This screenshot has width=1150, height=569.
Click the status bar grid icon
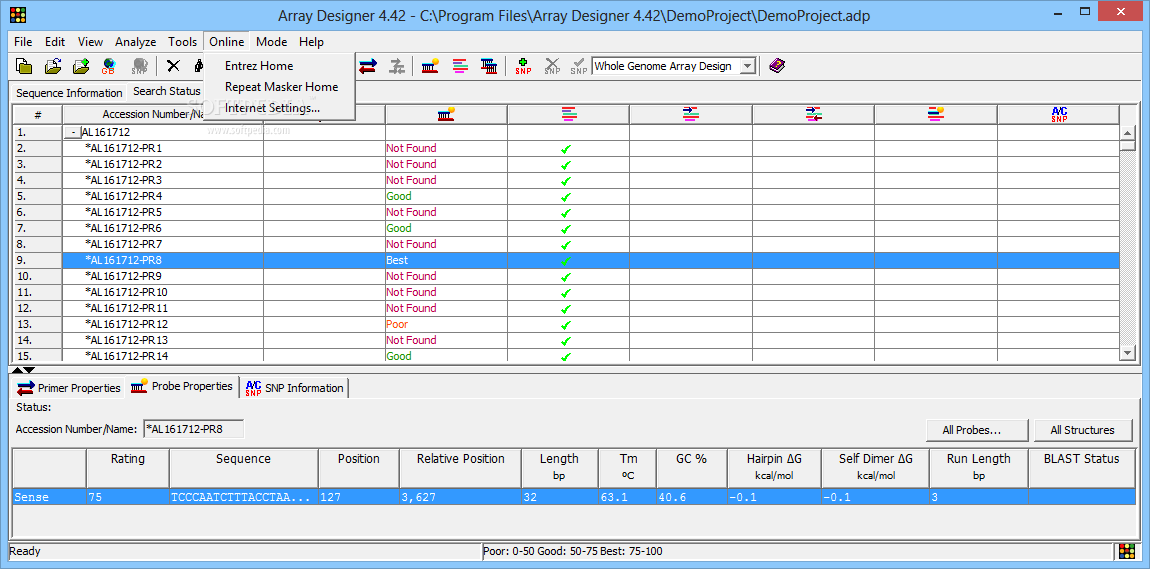point(1127,551)
